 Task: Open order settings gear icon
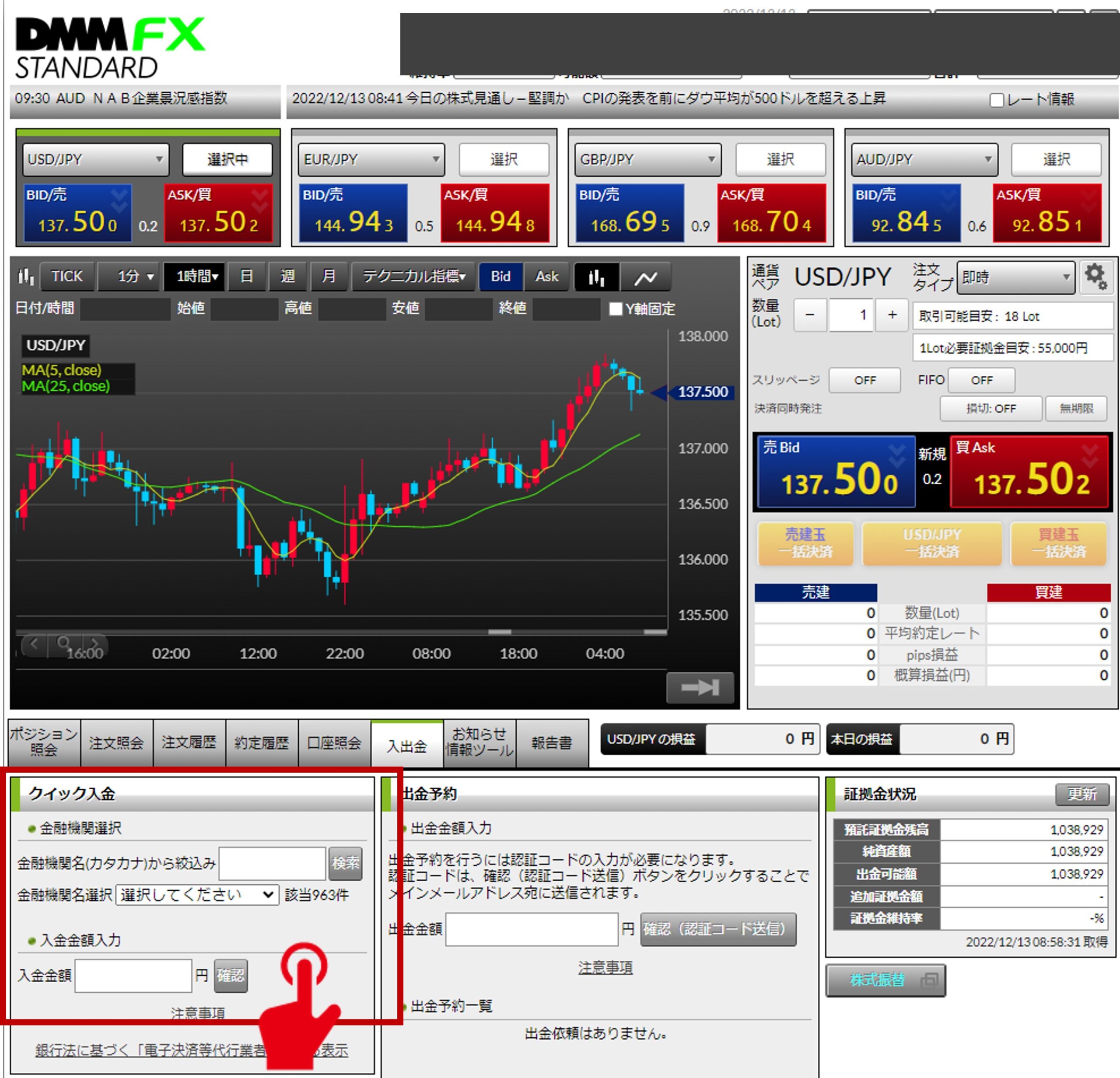[x=1095, y=277]
